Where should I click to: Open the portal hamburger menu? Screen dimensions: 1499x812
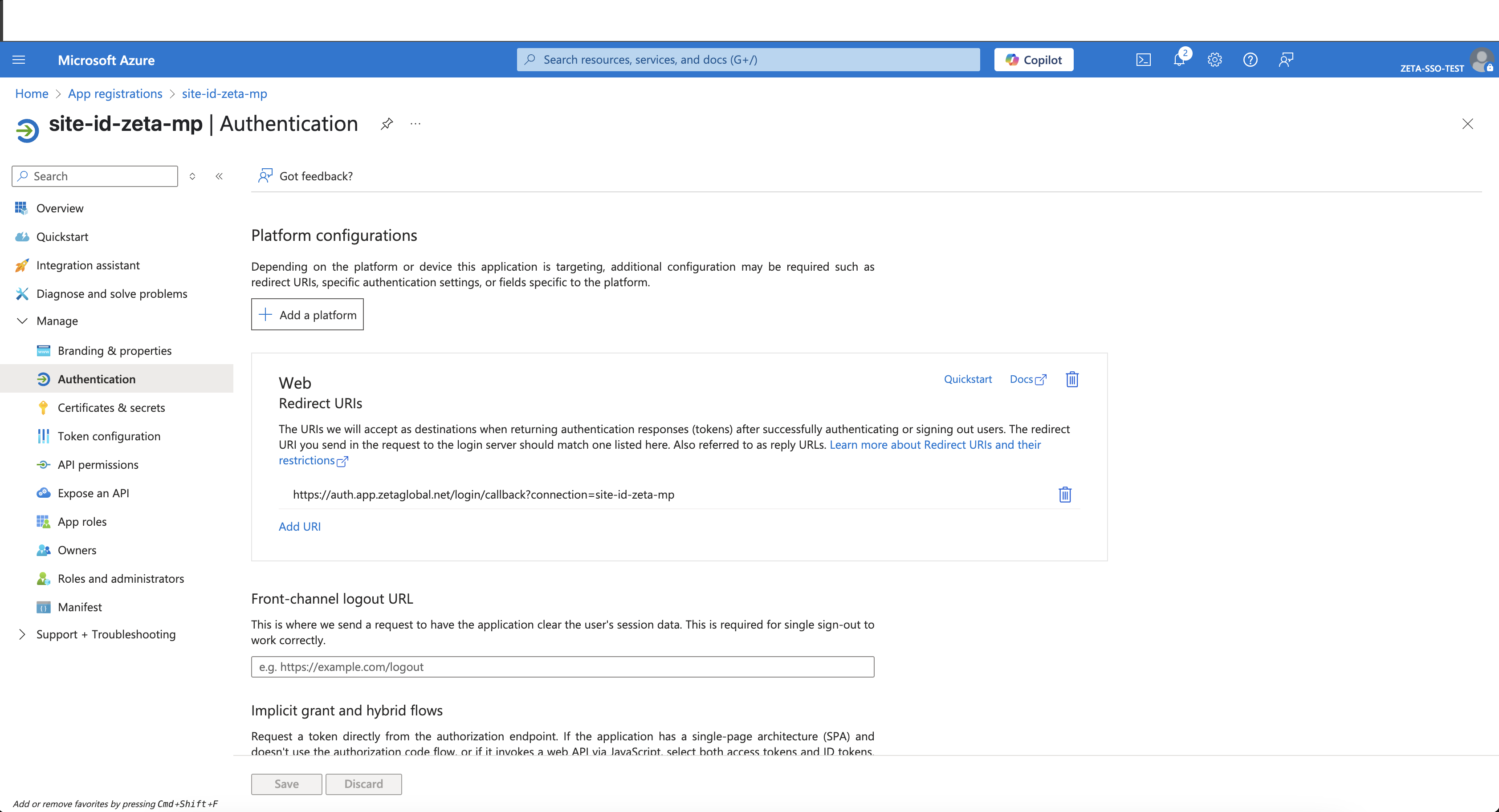[19, 59]
